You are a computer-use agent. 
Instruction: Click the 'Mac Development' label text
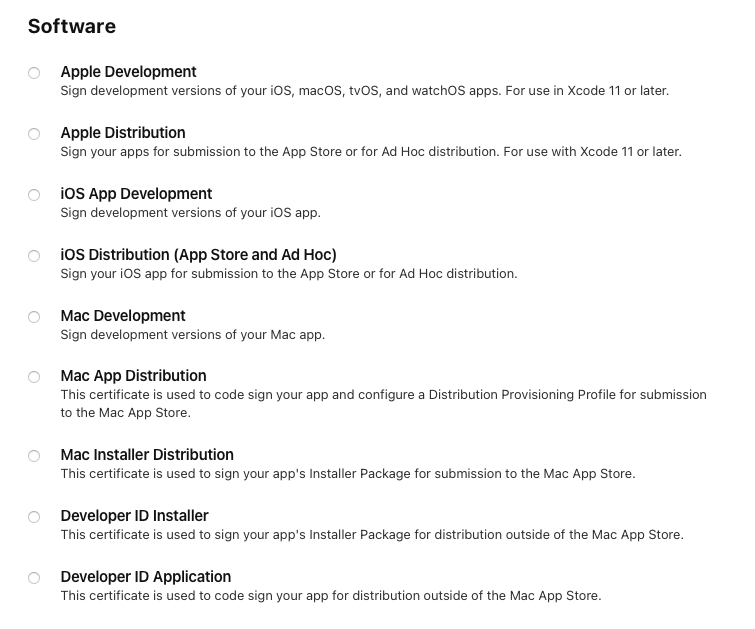coord(123,315)
